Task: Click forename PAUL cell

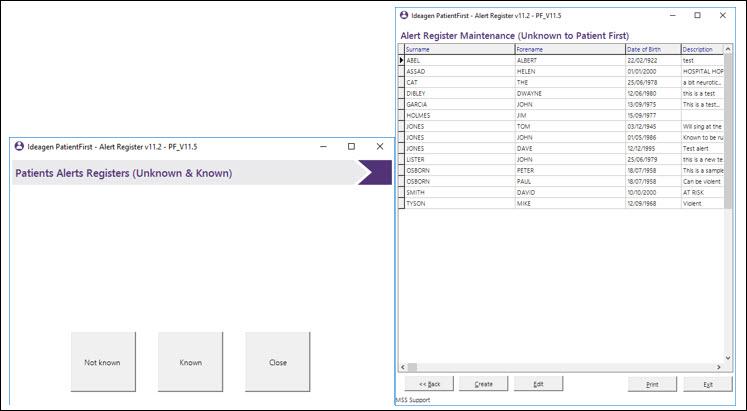Action: point(570,181)
